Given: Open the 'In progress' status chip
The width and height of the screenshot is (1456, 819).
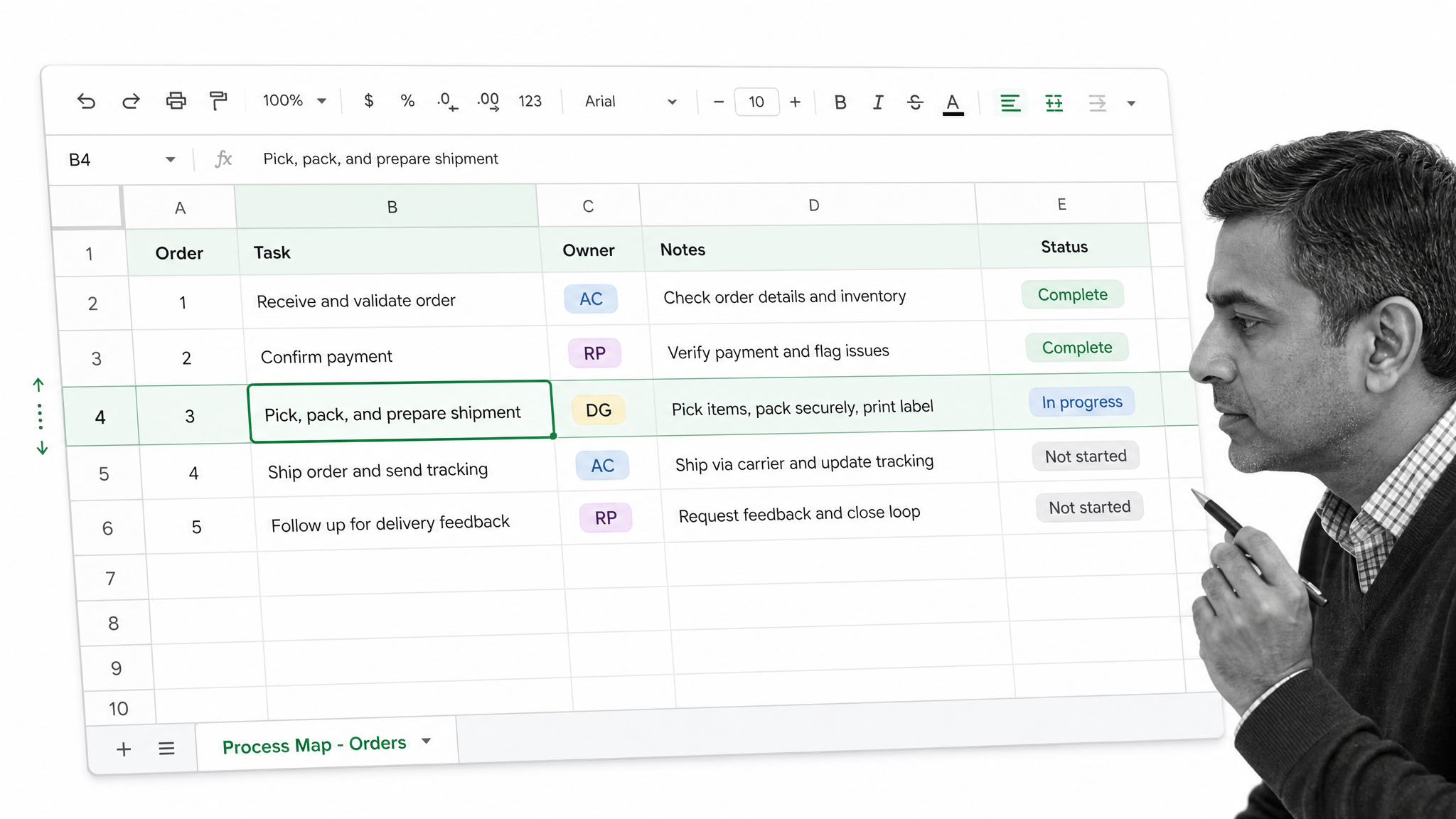Looking at the screenshot, I should tap(1082, 402).
